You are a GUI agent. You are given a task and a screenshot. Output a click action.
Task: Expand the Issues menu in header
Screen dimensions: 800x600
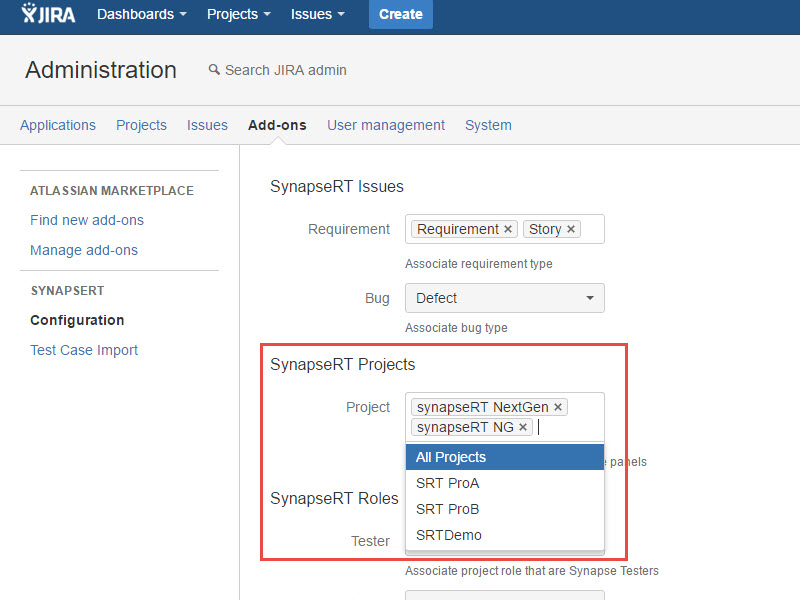[x=317, y=15]
